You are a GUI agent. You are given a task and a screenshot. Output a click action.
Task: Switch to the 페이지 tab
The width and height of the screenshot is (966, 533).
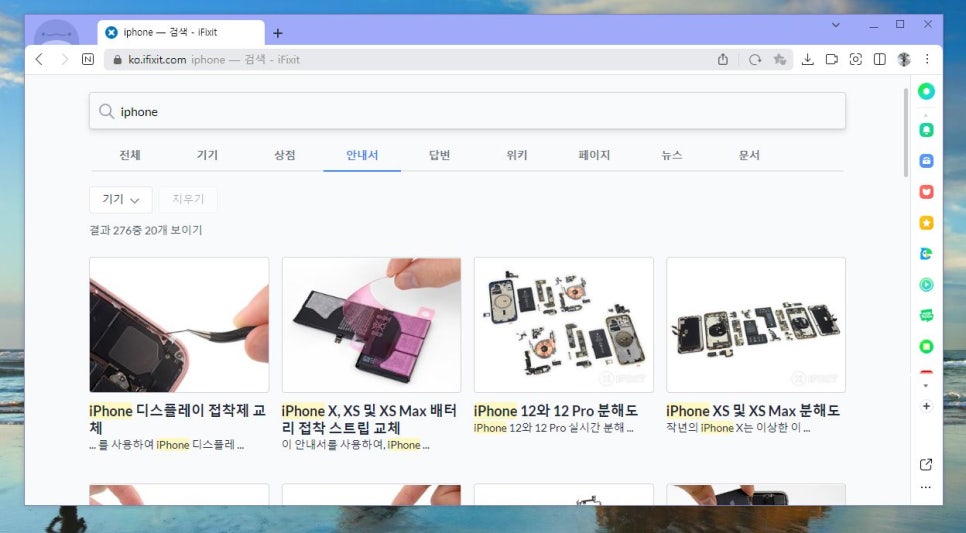[594, 155]
